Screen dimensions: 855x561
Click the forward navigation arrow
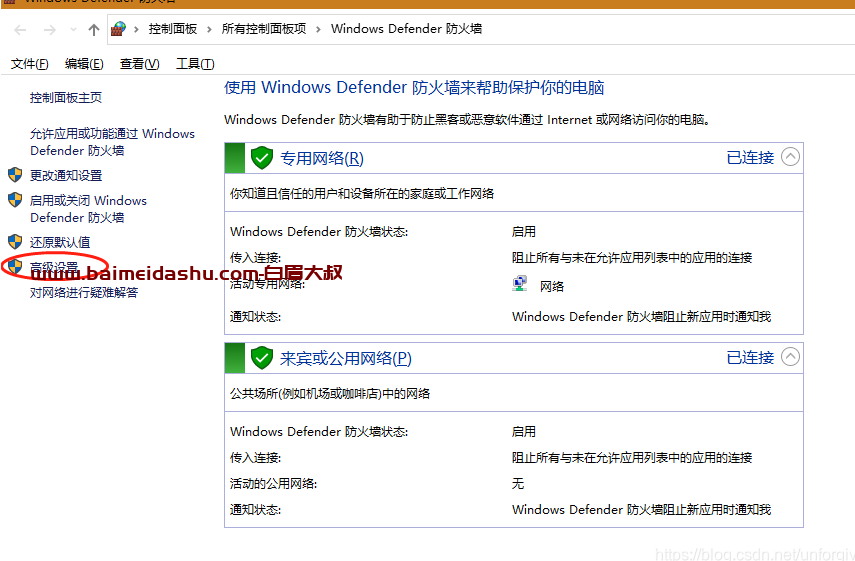pos(49,30)
